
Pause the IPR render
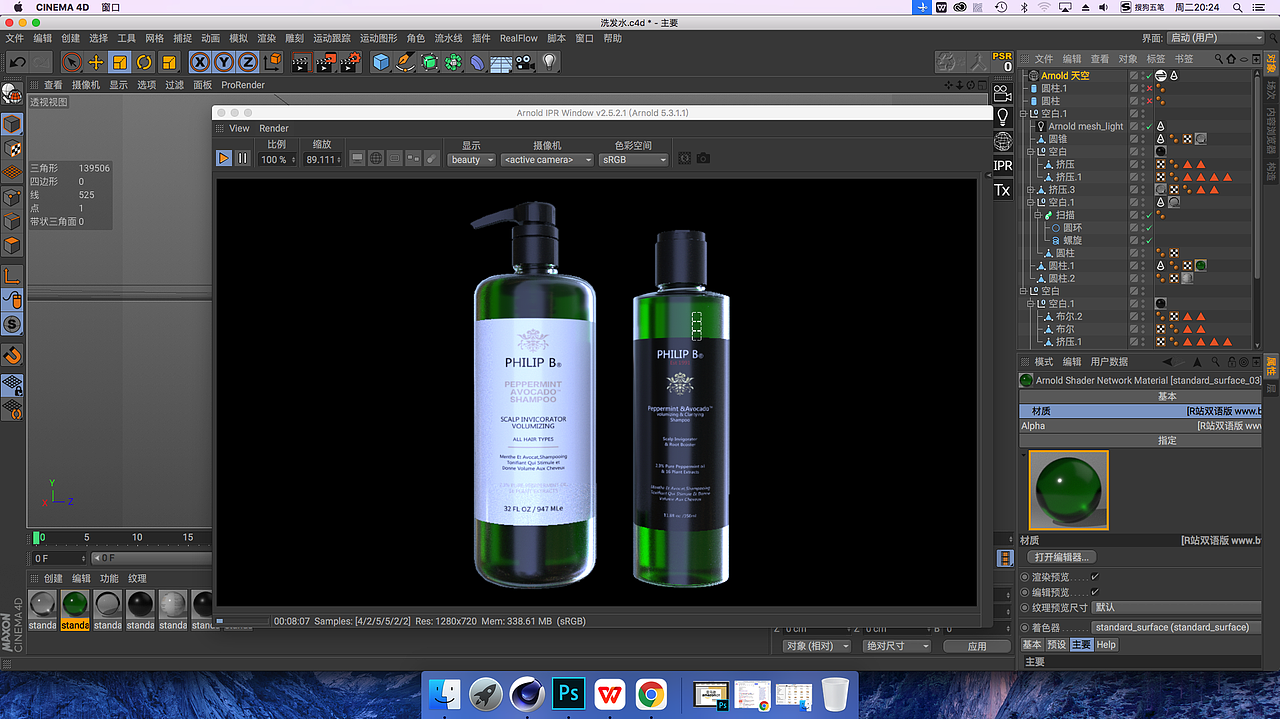pyautogui.click(x=242, y=158)
